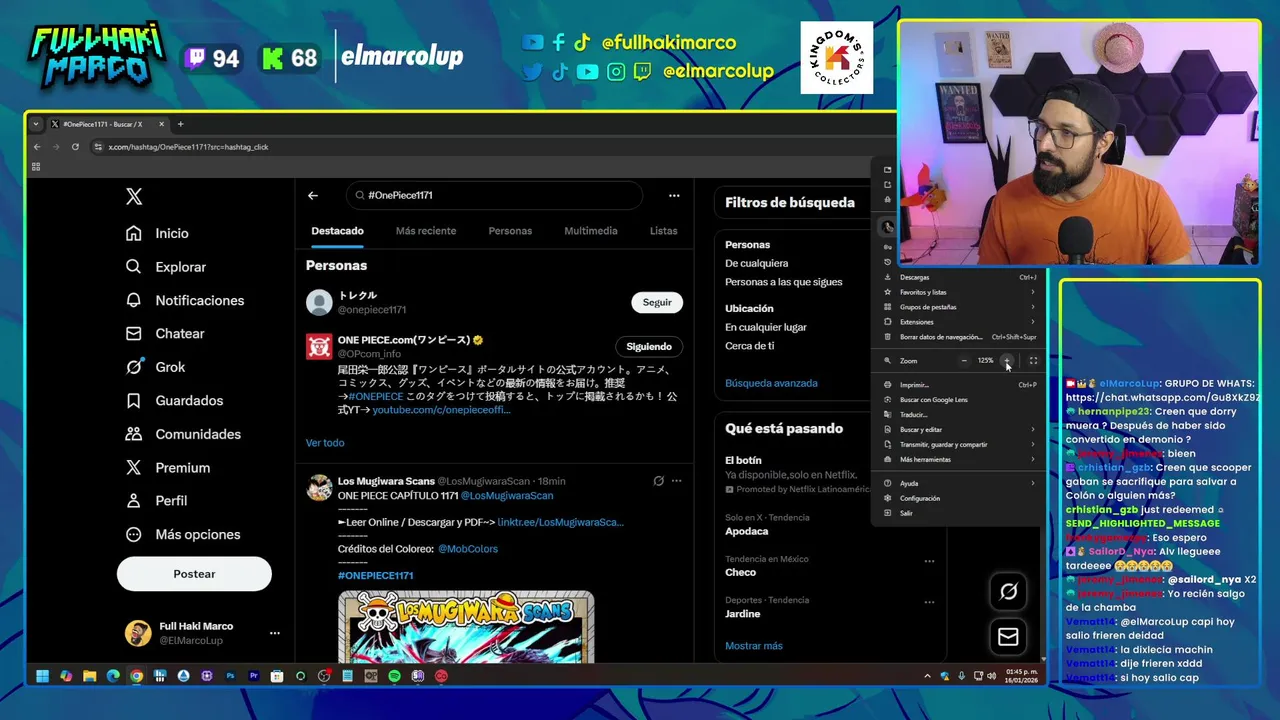This screenshot has height=720, width=1280.
Task: Open Chatear messages section
Action: click(165, 333)
